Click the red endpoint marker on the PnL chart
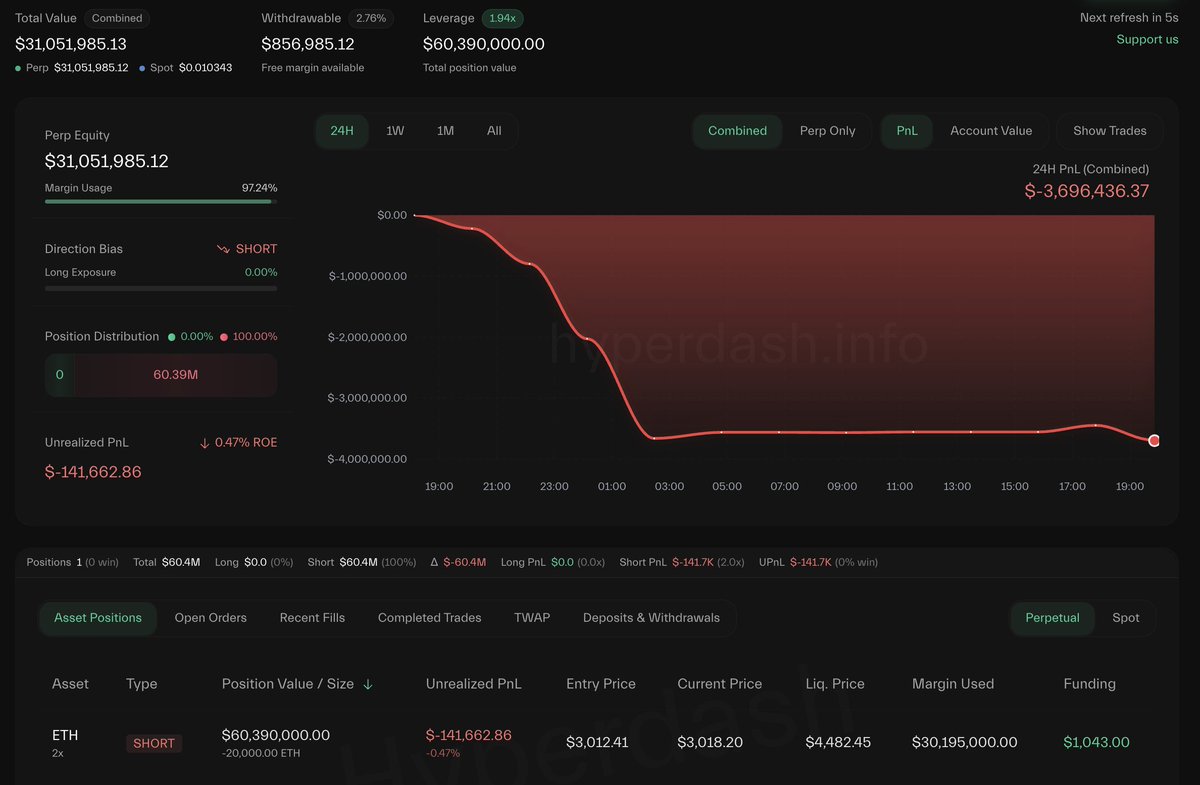1200x785 pixels. pos(1154,439)
